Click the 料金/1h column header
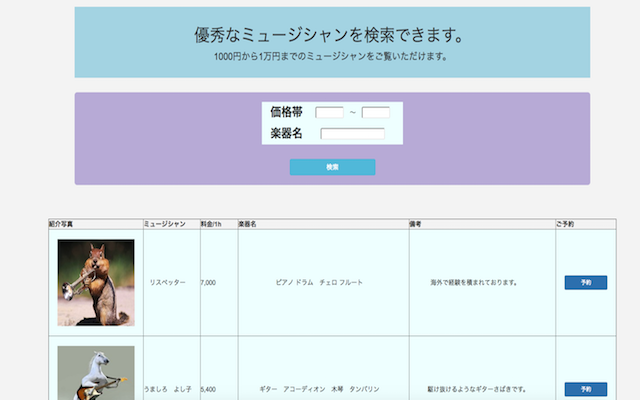 (x=211, y=225)
